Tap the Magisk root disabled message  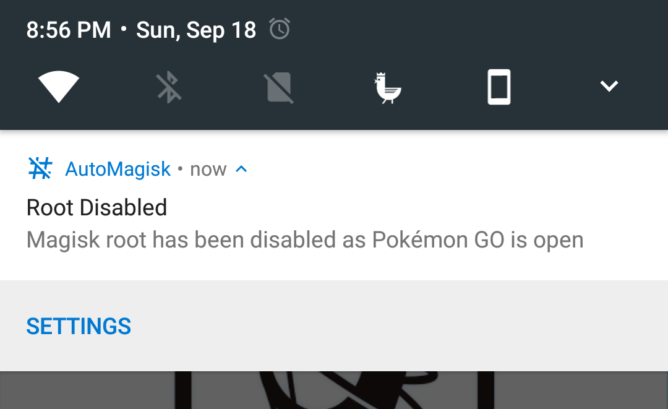point(304,240)
